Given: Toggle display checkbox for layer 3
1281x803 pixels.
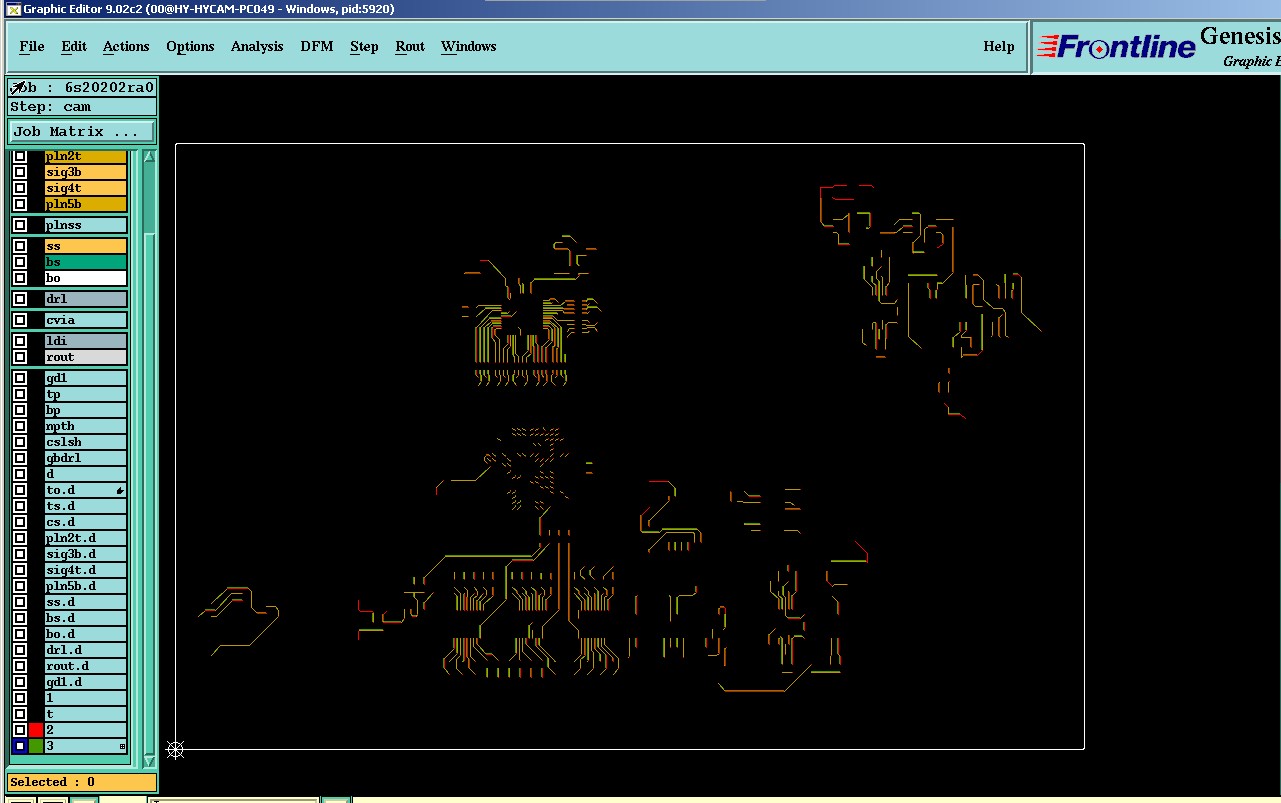Looking at the screenshot, I should coord(20,746).
